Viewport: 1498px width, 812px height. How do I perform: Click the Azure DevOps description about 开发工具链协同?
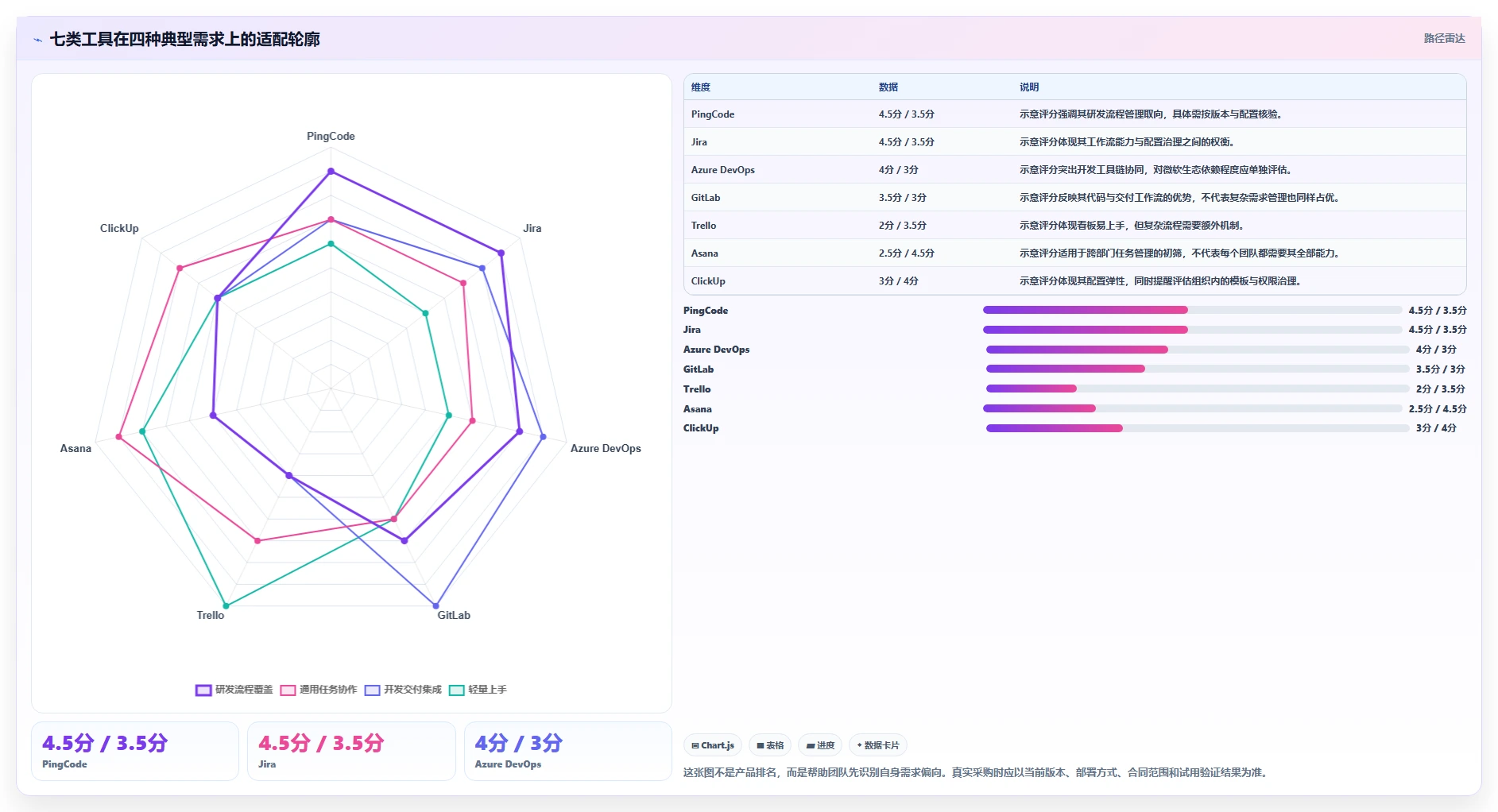pos(1157,170)
